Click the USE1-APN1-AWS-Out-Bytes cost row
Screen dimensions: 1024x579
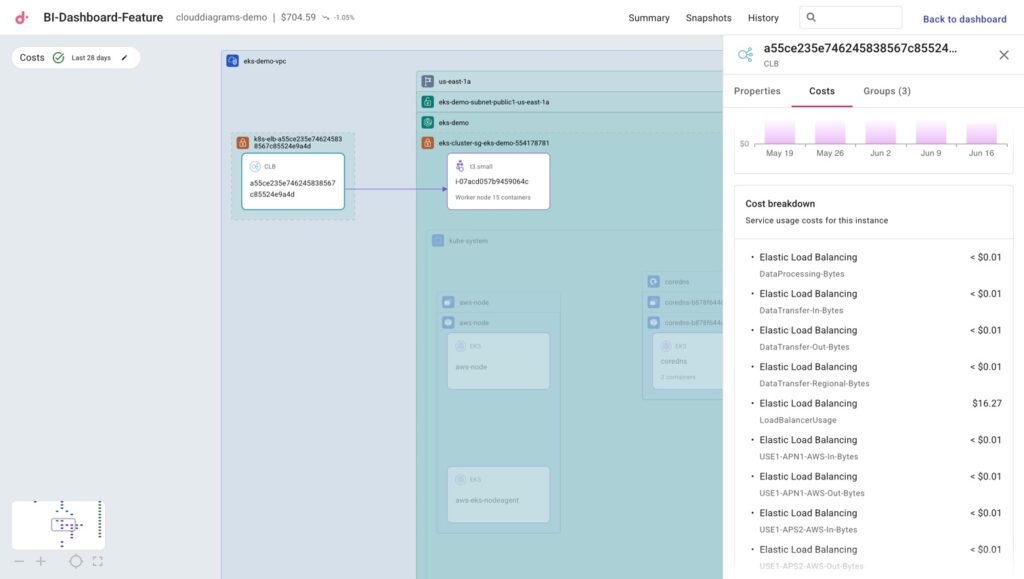pos(874,484)
